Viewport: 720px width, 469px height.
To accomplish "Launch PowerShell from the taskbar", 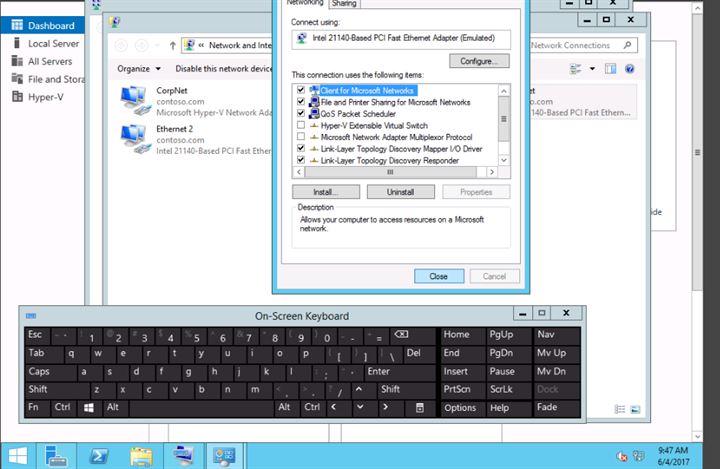I will (x=99, y=456).
